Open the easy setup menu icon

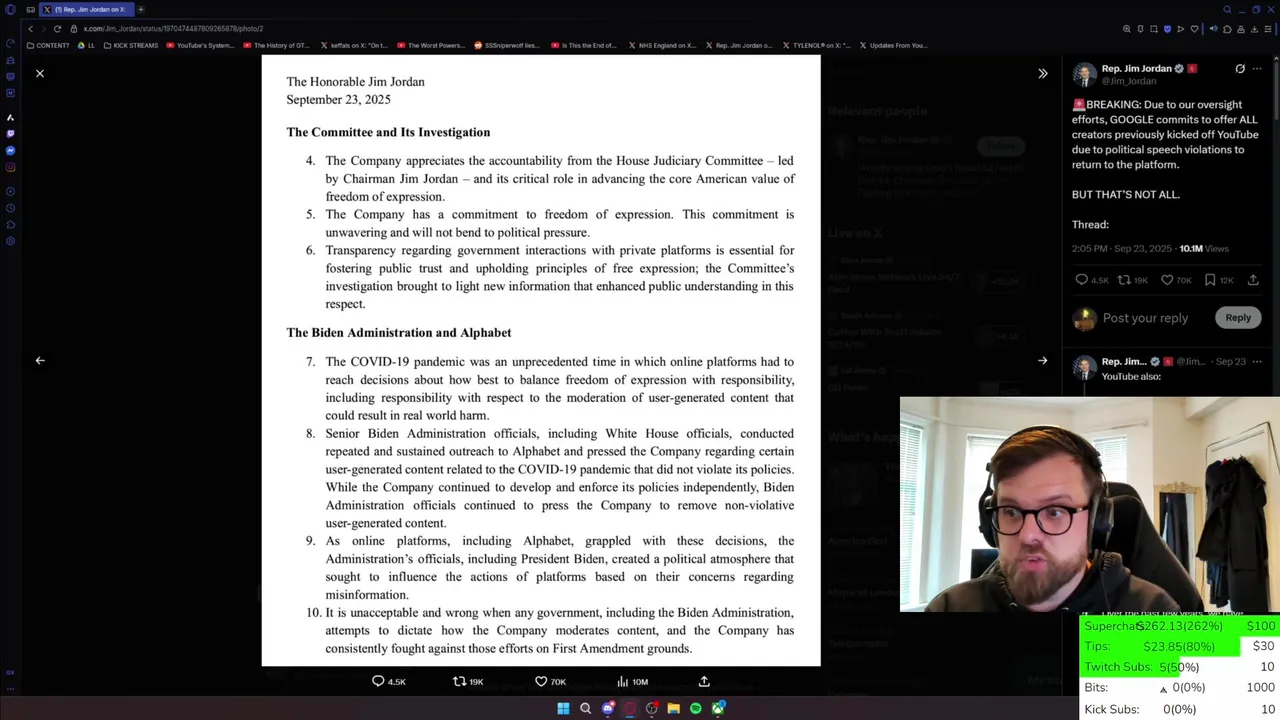click(x=1268, y=29)
